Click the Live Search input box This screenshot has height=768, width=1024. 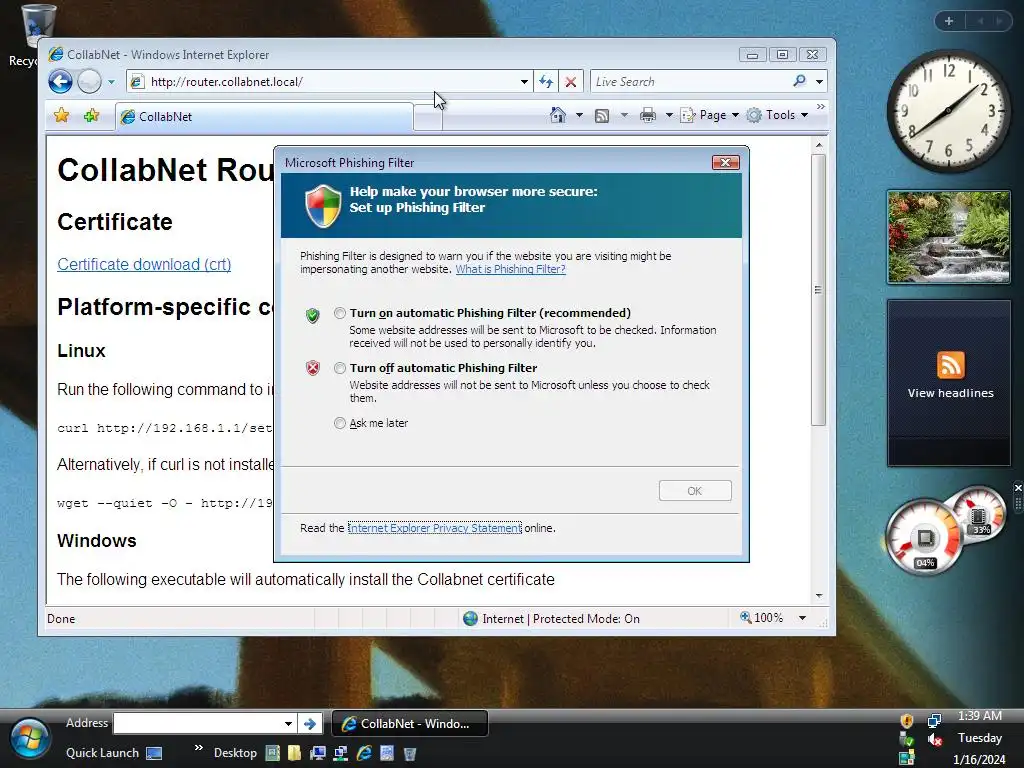coord(690,82)
